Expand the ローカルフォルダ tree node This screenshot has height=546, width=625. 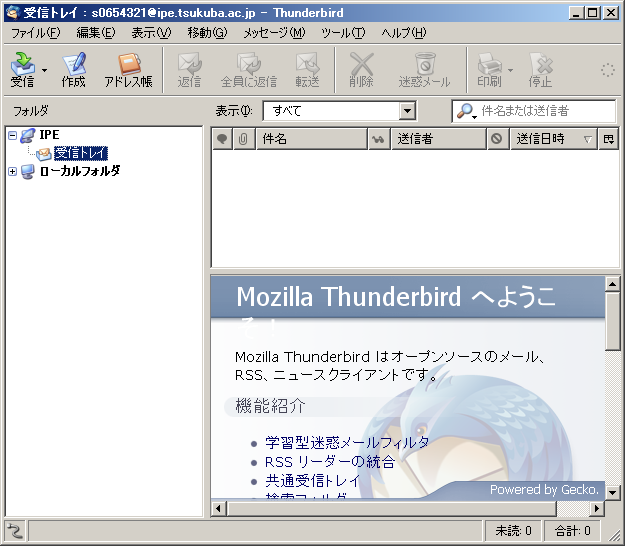coord(12,171)
